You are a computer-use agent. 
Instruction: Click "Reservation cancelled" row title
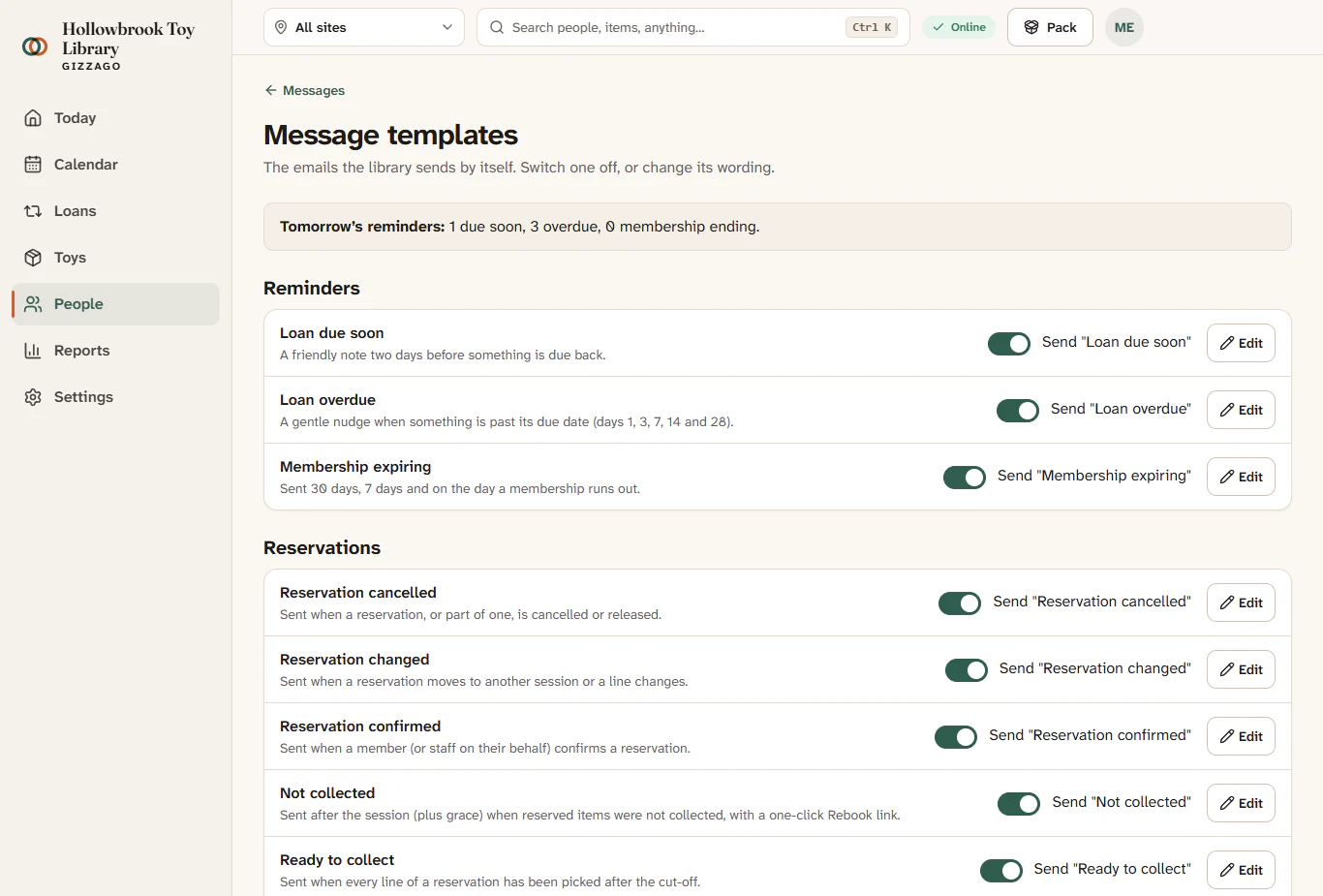click(x=358, y=593)
